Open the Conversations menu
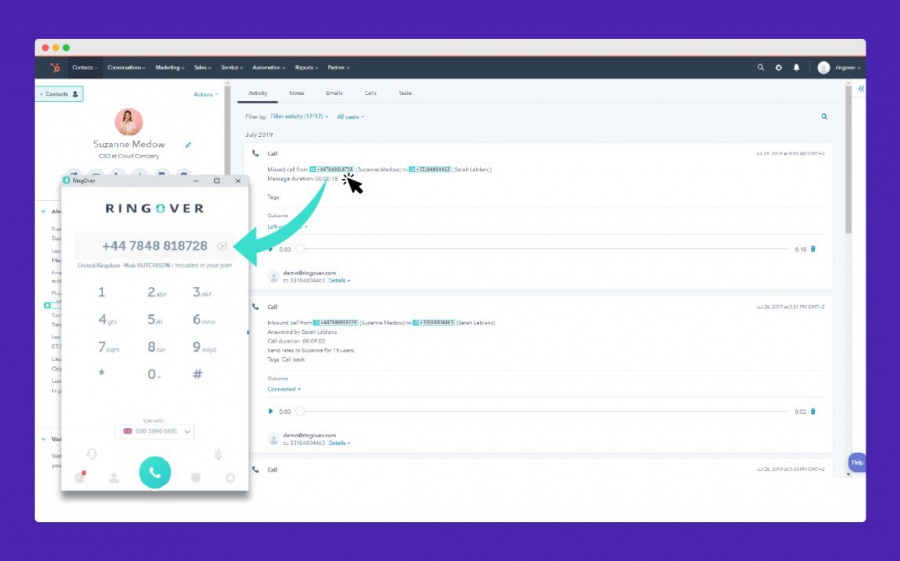900x561 pixels. coord(126,67)
